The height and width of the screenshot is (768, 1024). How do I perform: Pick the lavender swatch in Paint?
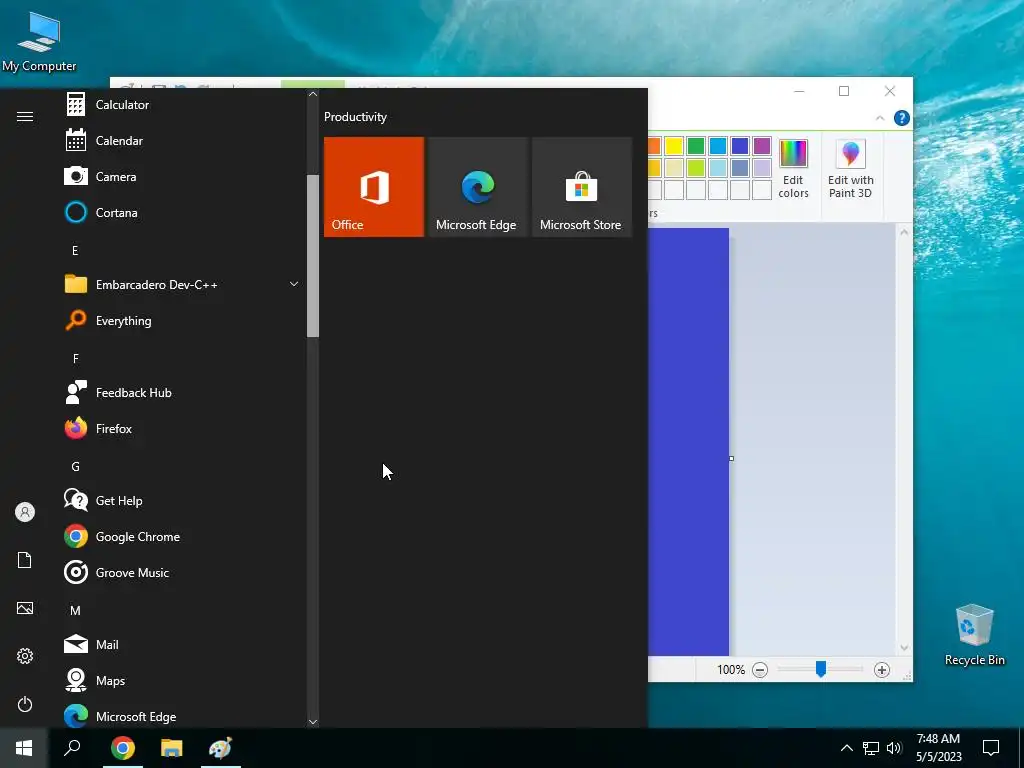tap(762, 168)
